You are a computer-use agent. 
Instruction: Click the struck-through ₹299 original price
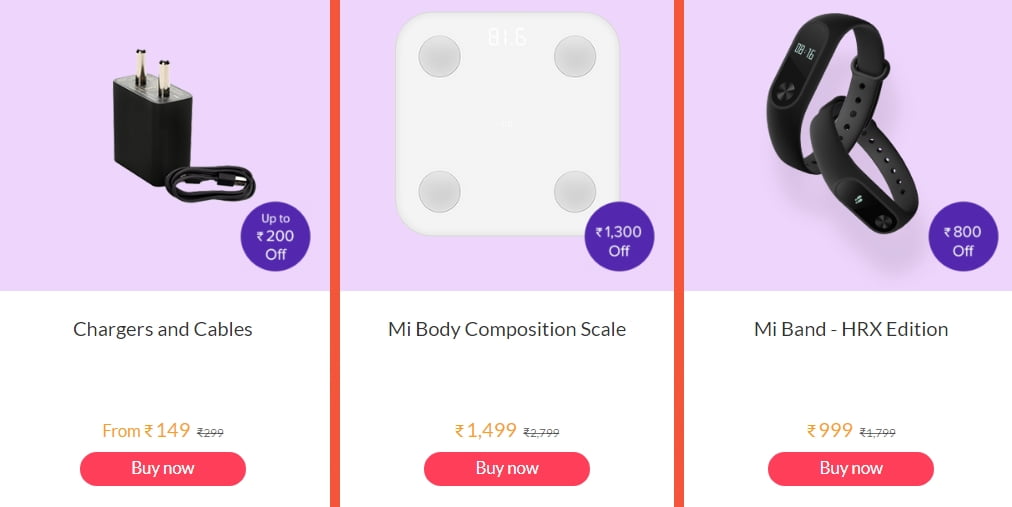tap(210, 433)
